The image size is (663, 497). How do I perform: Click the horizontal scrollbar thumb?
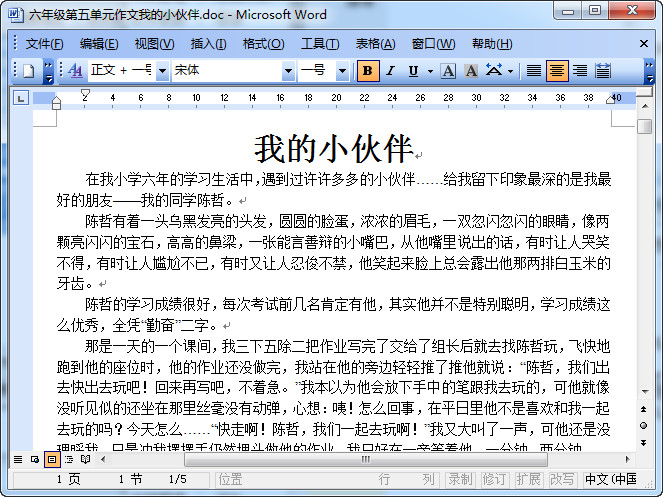coord(366,459)
